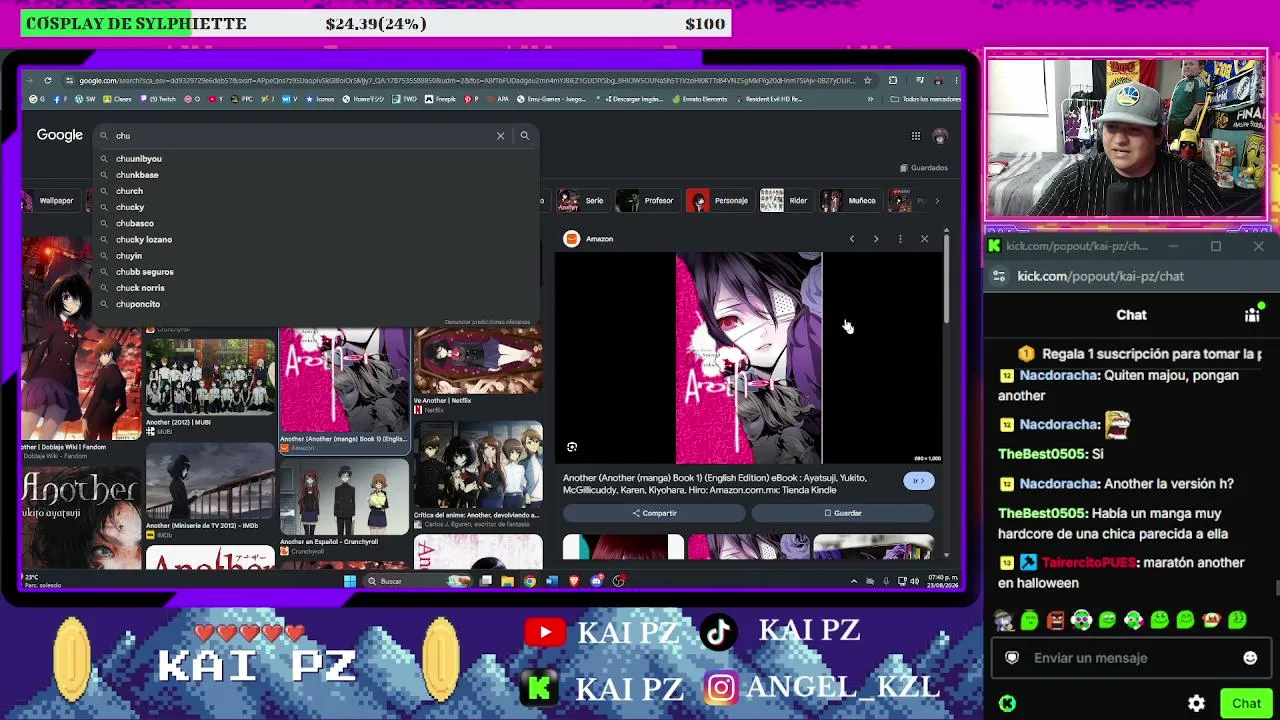Show hidden system tray icons
The width and height of the screenshot is (1280, 720).
(853, 581)
